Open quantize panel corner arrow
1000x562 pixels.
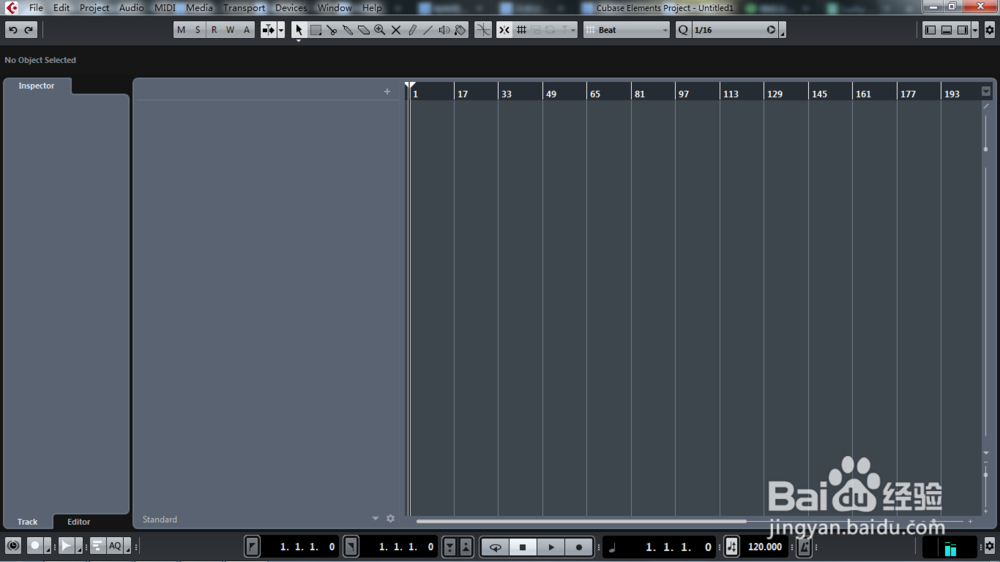[x=783, y=30]
